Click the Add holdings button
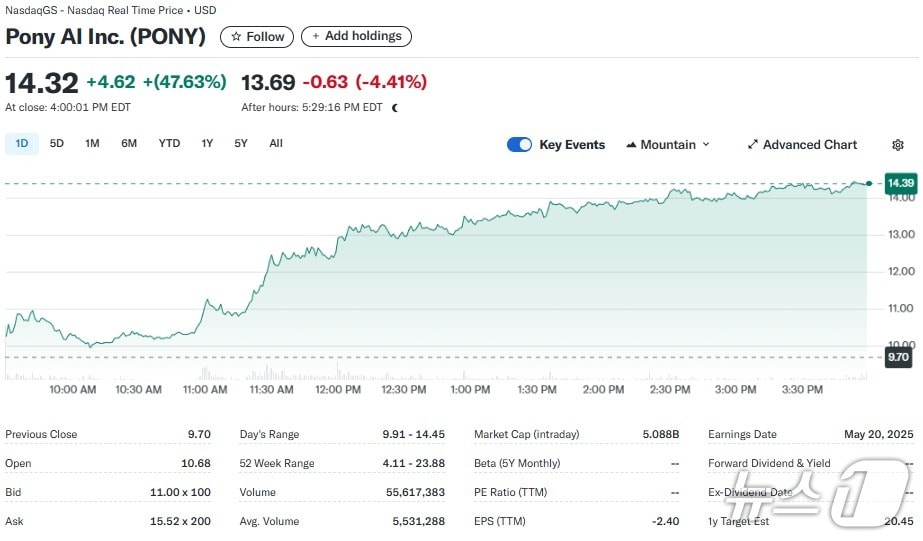The image size is (923, 541). (356, 36)
